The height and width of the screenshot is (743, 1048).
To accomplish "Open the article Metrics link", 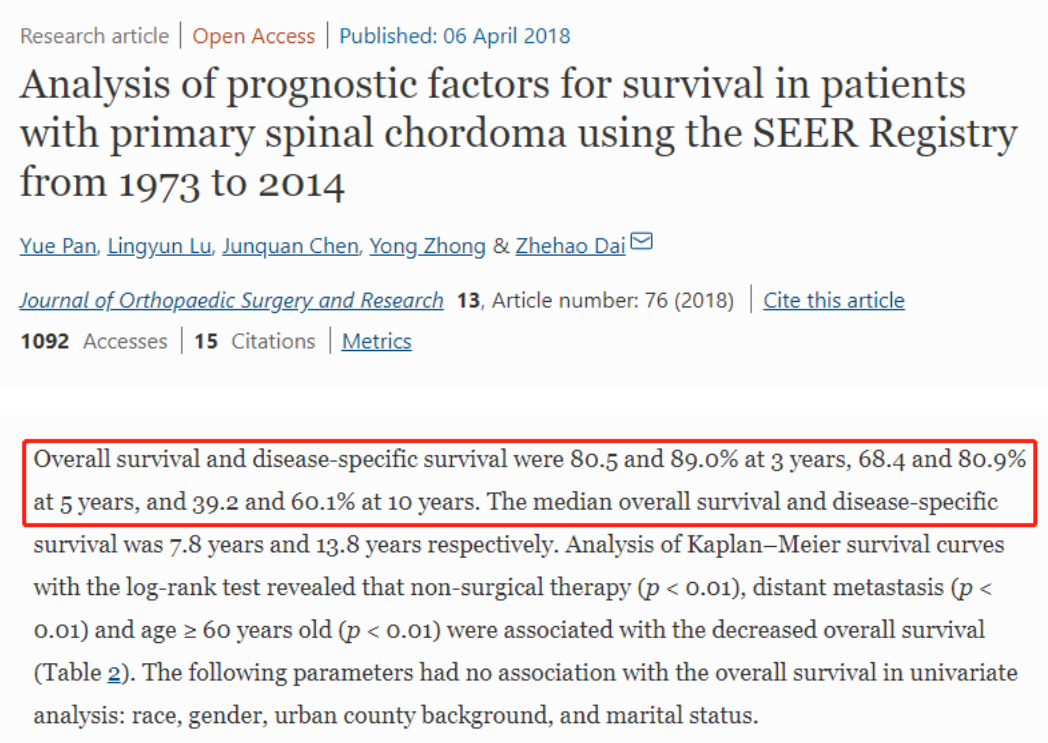I will click(376, 342).
